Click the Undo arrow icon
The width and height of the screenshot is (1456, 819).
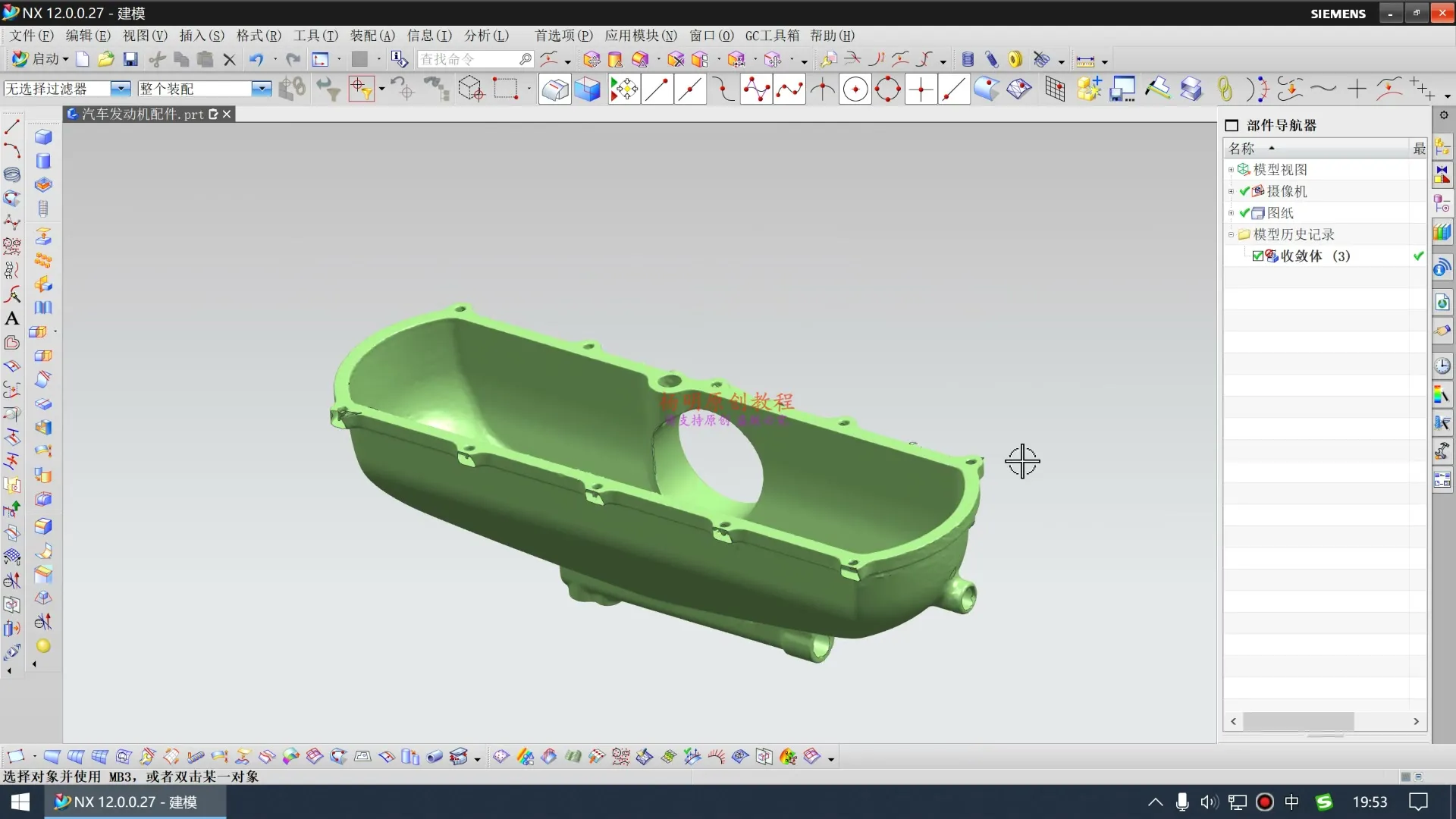(256, 59)
